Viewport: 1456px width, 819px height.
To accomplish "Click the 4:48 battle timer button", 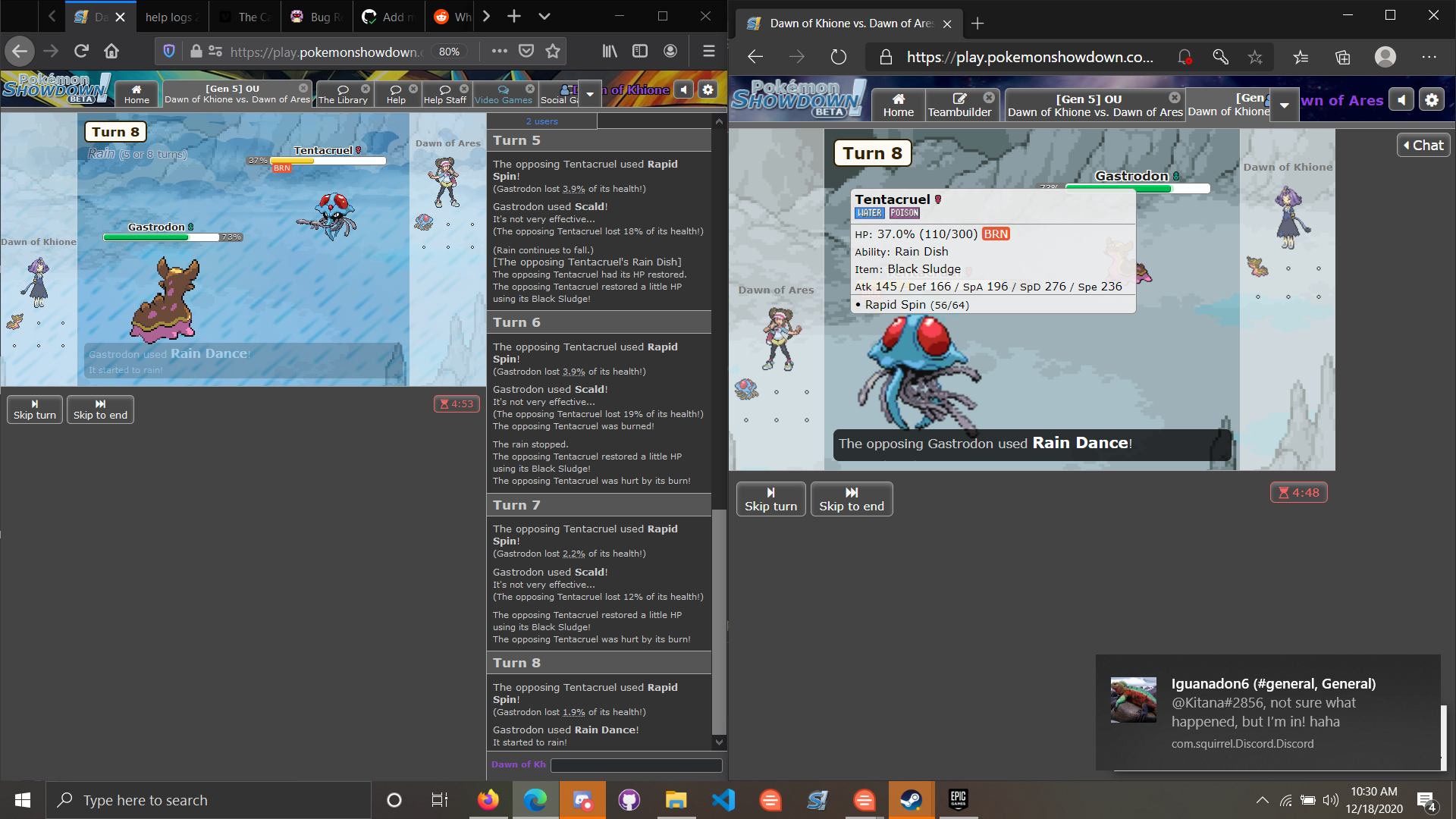I will click(x=1299, y=493).
